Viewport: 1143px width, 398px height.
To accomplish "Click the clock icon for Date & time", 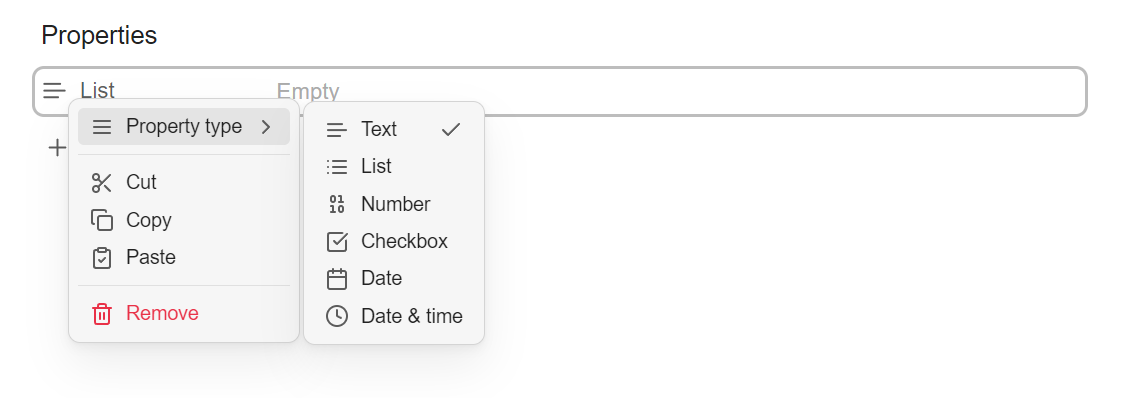I will [x=336, y=316].
